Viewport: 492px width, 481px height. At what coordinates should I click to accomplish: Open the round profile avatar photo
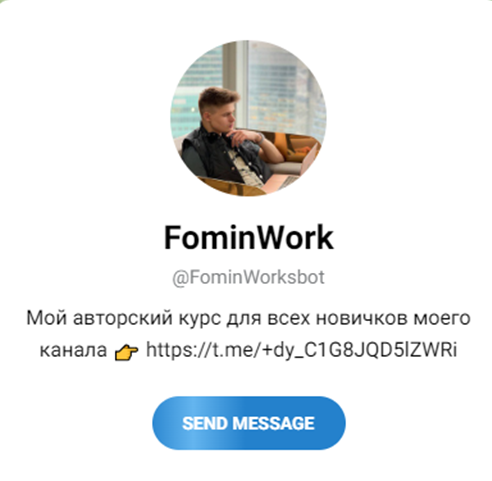click(248, 118)
